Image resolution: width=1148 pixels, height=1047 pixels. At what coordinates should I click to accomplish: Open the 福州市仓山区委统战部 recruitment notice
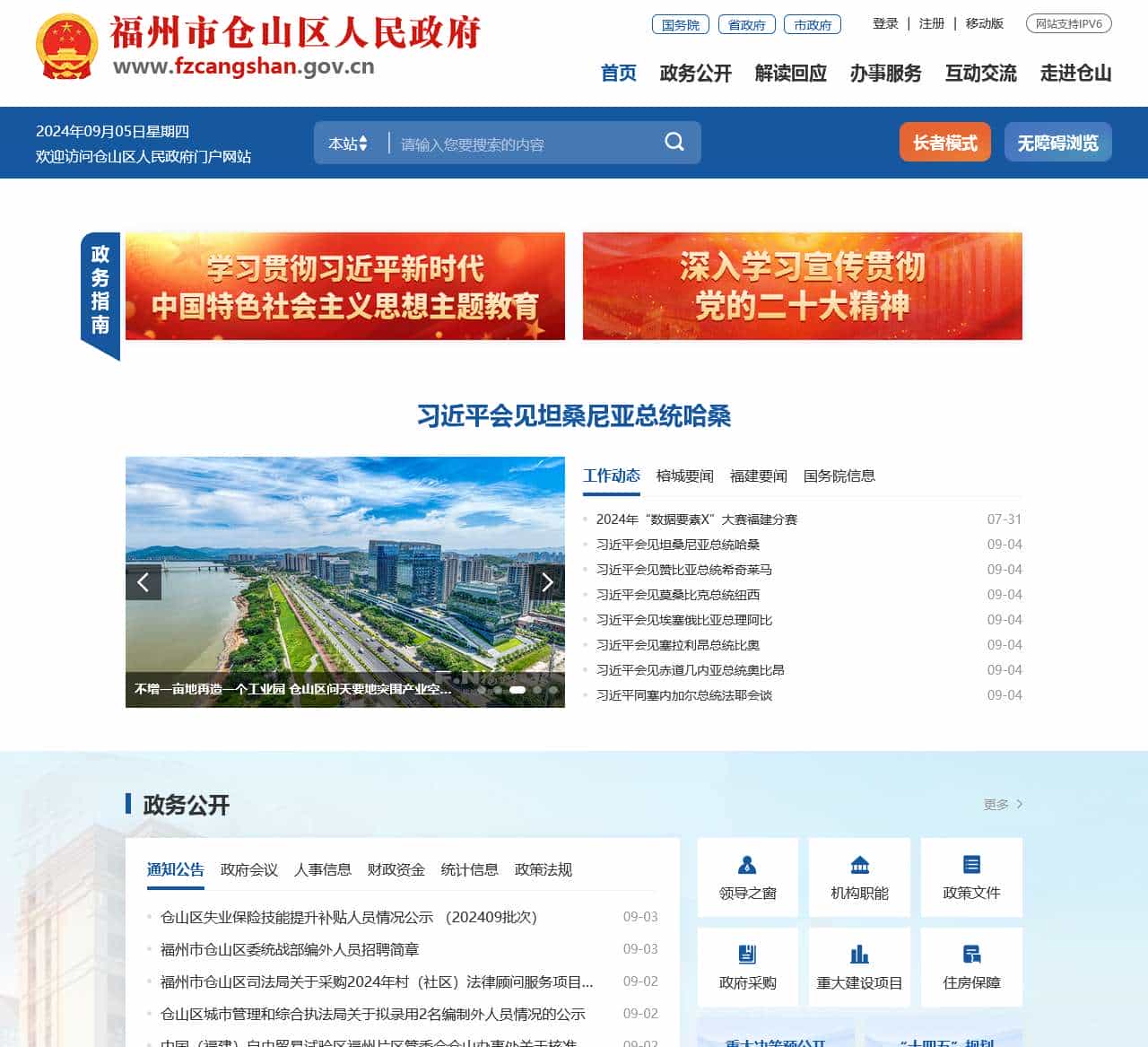pyautogui.click(x=290, y=949)
